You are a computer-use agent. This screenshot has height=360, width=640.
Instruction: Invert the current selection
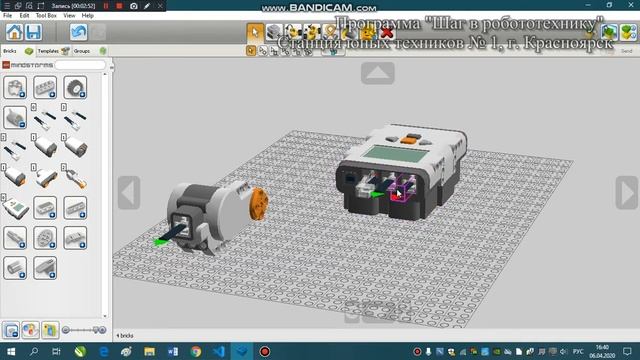click(x=333, y=51)
